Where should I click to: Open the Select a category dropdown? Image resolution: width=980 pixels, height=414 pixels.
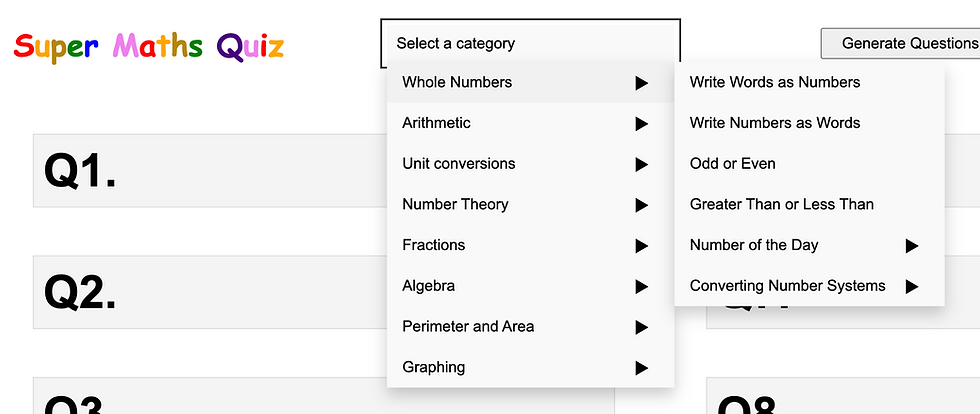530,44
